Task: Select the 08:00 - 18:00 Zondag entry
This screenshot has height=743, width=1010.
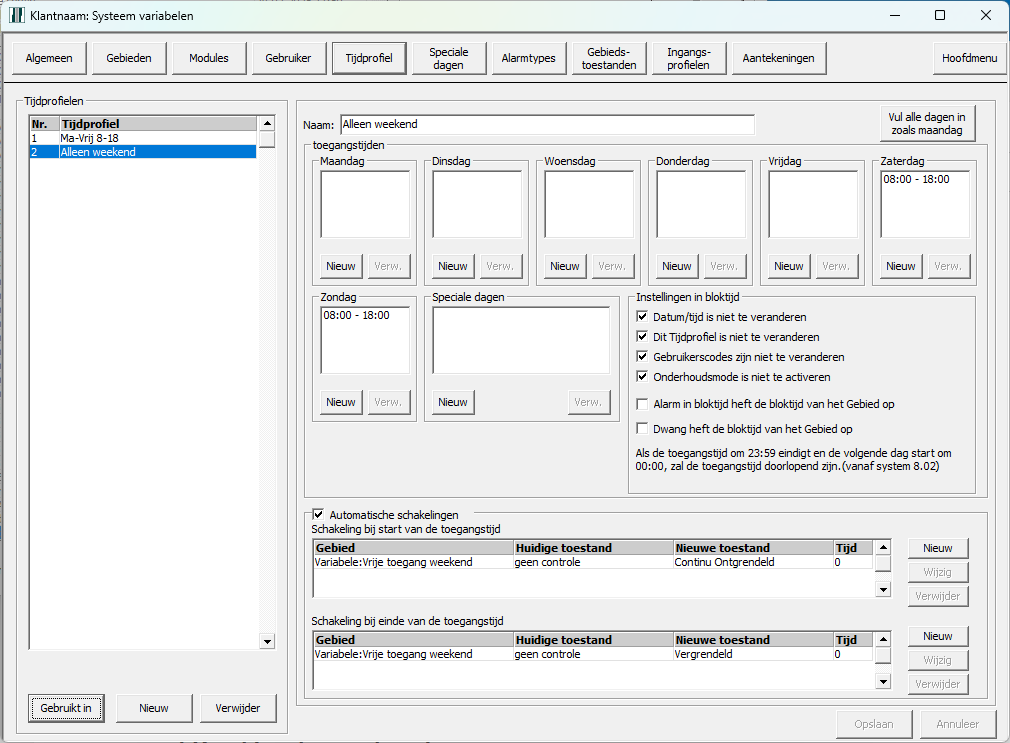Action: 357,315
